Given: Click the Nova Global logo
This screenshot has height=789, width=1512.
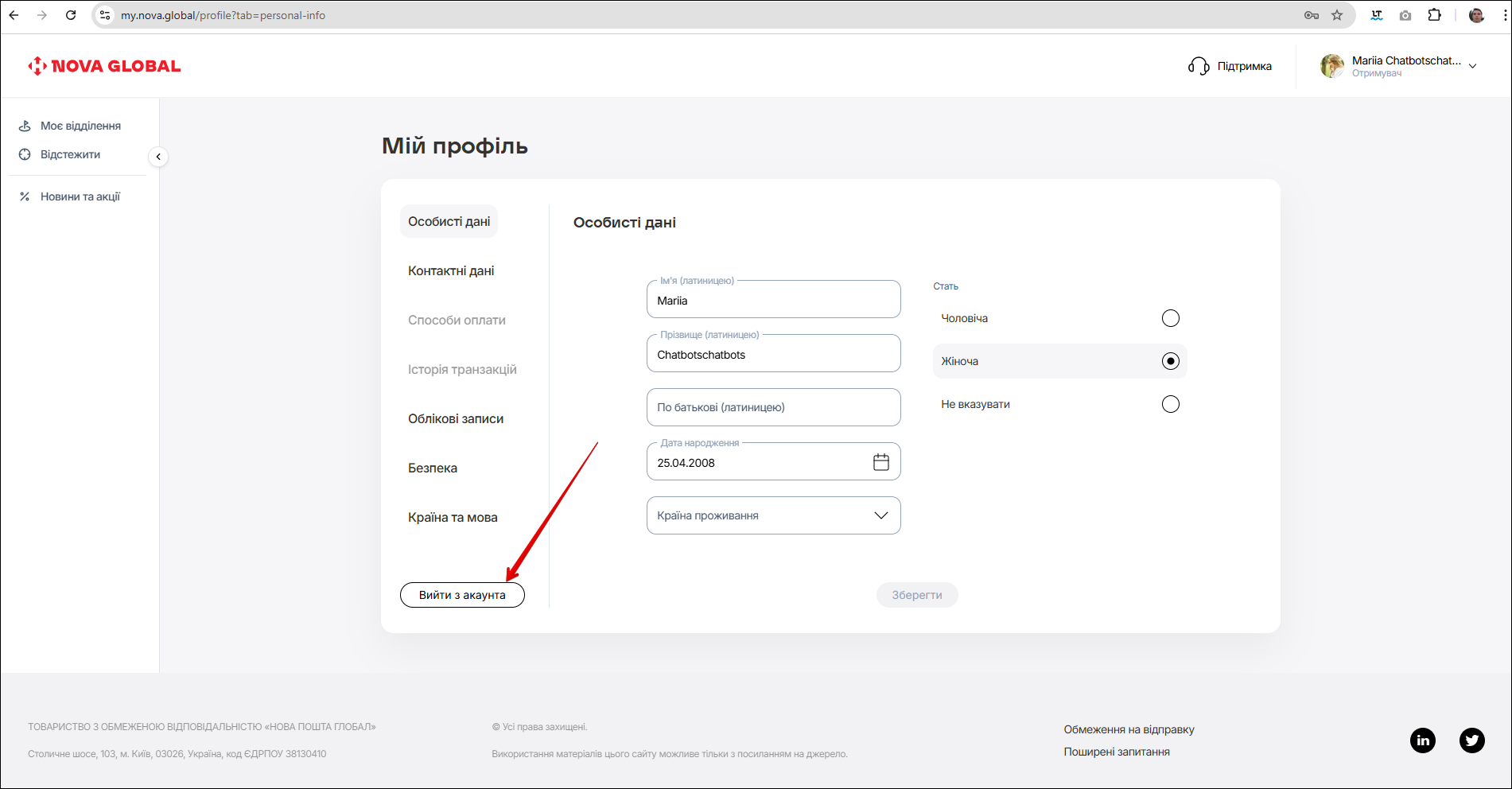Looking at the screenshot, I should pyautogui.click(x=104, y=66).
